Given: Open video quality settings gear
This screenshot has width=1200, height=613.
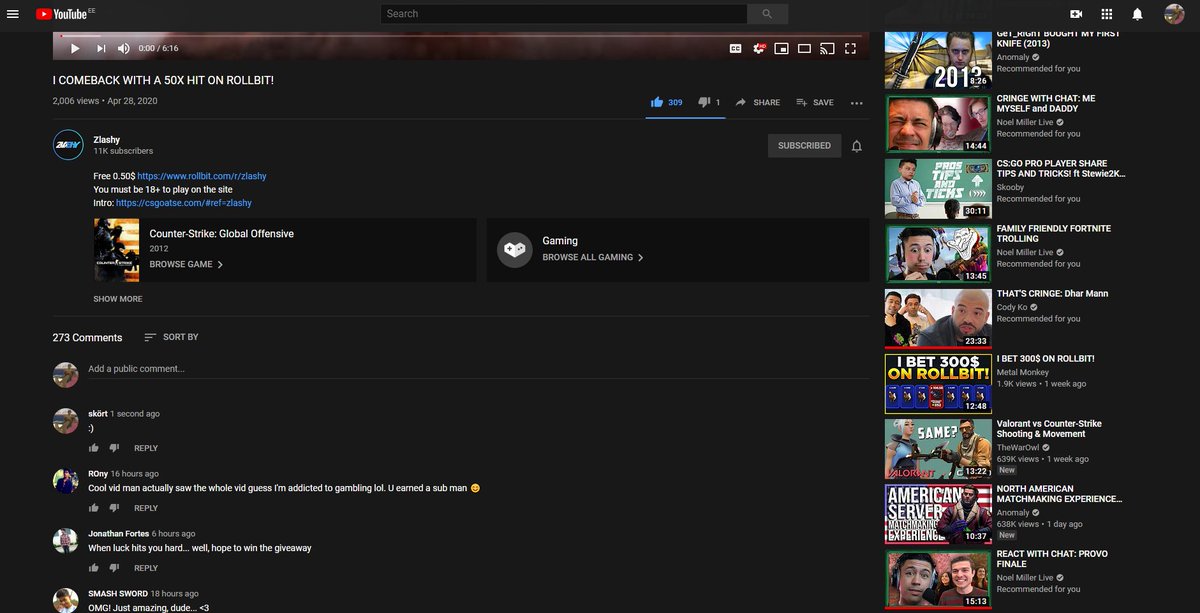Looking at the screenshot, I should point(759,48).
